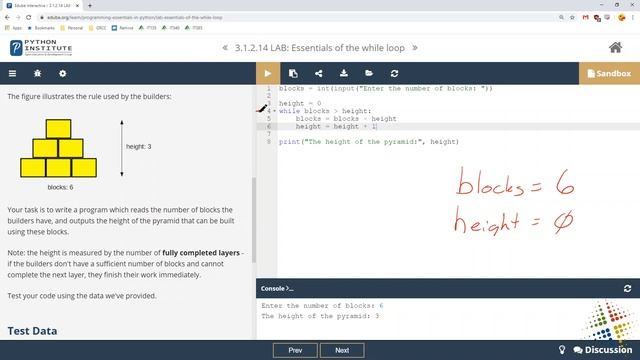Viewport: 640px width, 360px height.
Task: Go to previous lab with left chevrons
Action: (x=225, y=48)
